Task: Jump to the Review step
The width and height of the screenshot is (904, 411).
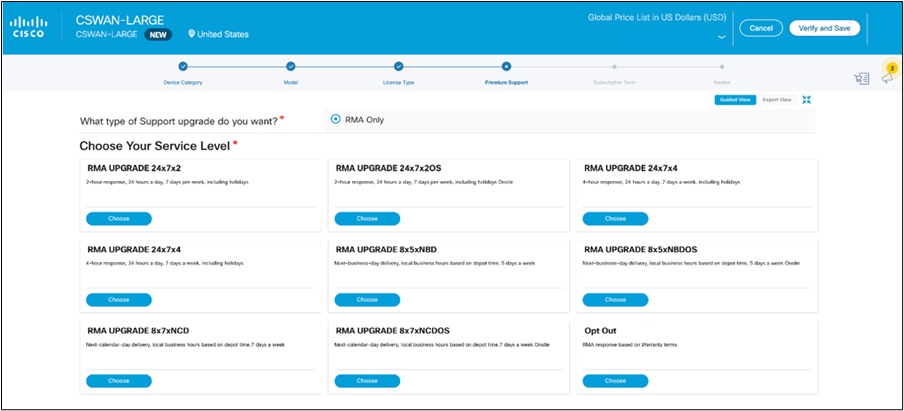Action: [x=722, y=66]
